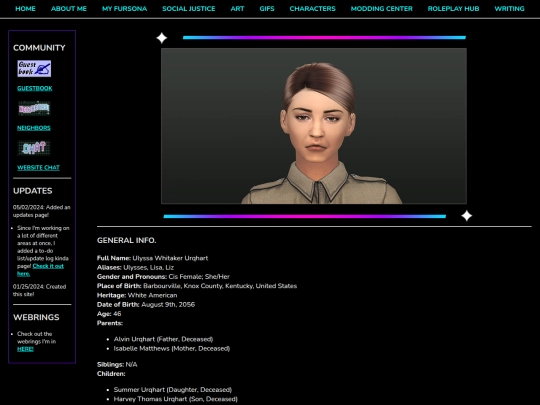
Task: Click the Chat pixel badge icon
Action: click(34, 148)
